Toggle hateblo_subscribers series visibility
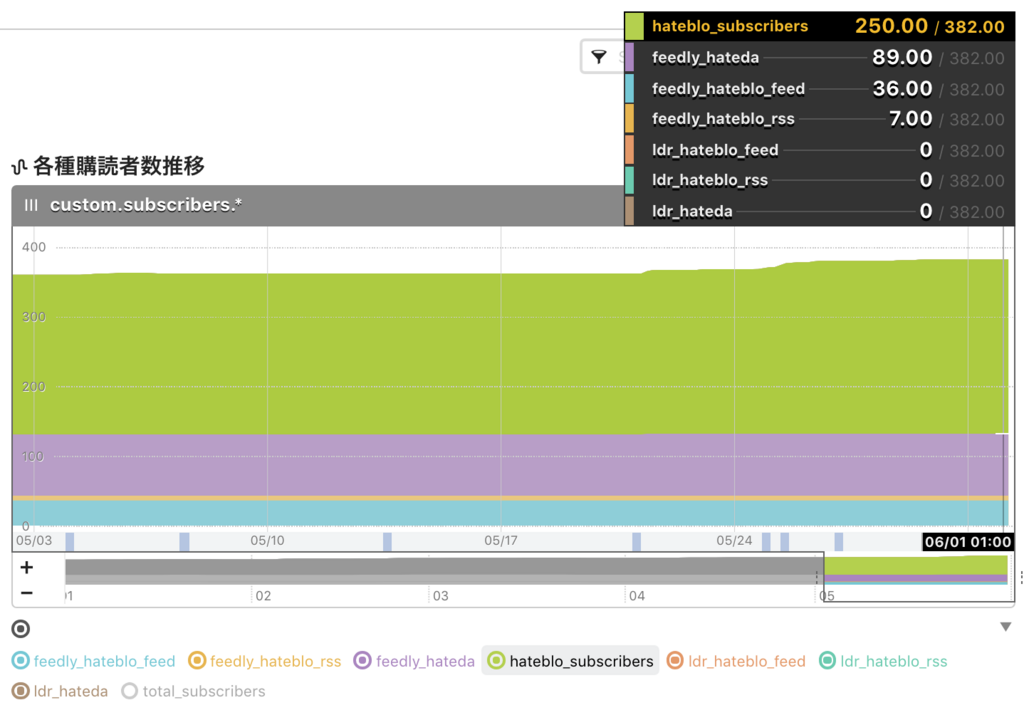The image size is (1024, 715). point(571,661)
